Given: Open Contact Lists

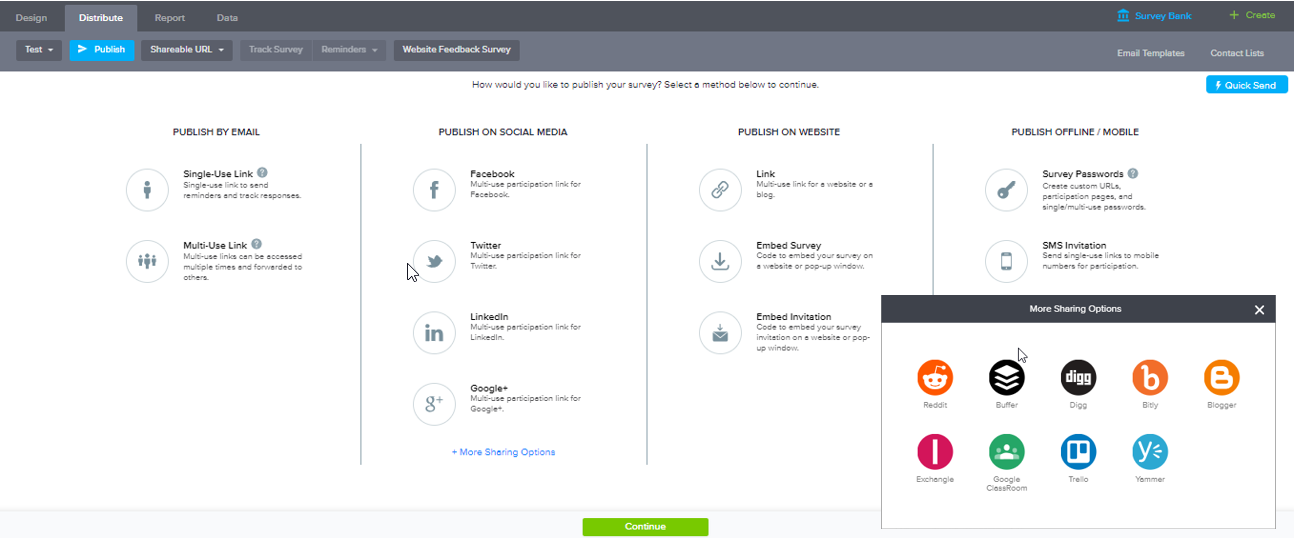Looking at the screenshot, I should click(1237, 53).
